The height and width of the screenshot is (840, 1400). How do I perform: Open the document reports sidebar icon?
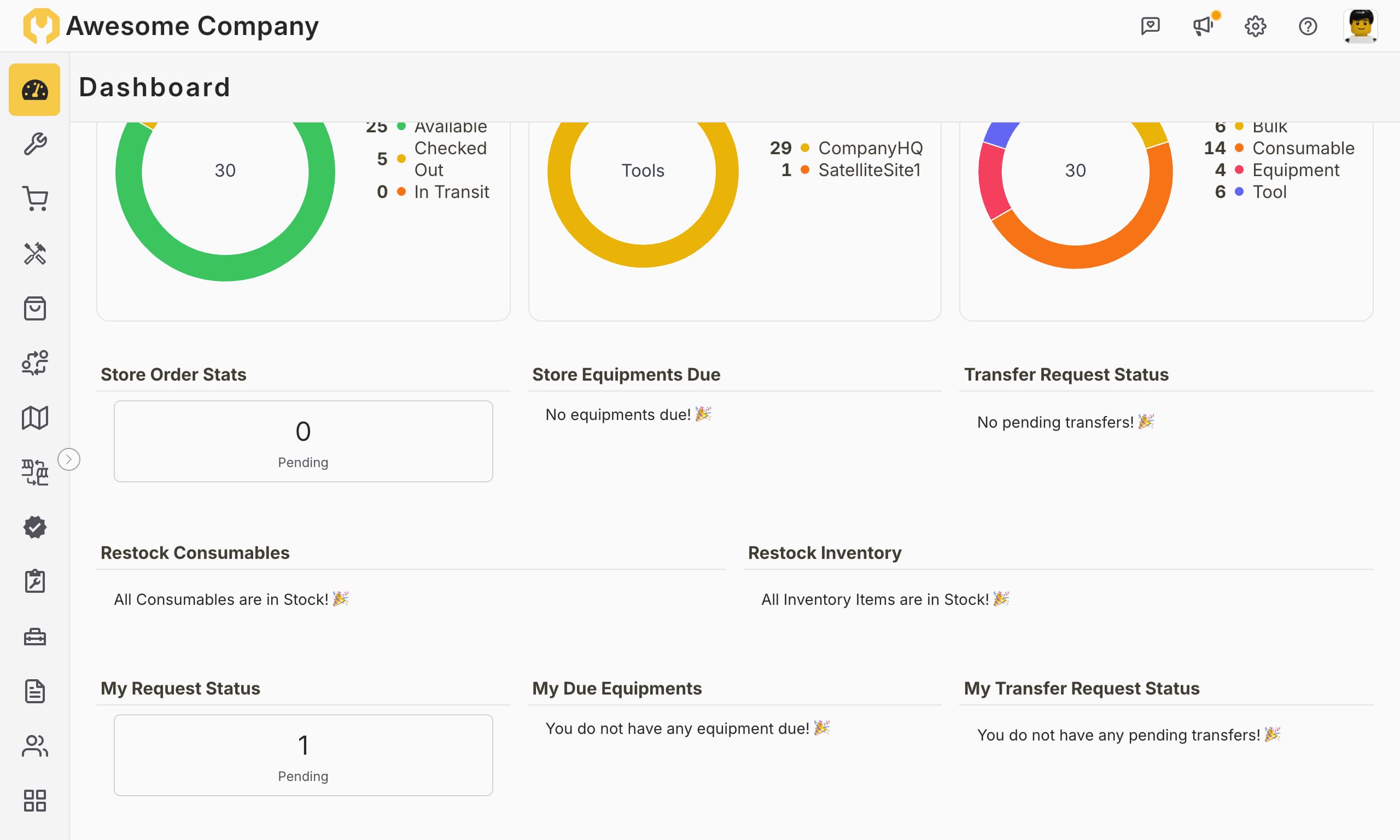coord(34,691)
